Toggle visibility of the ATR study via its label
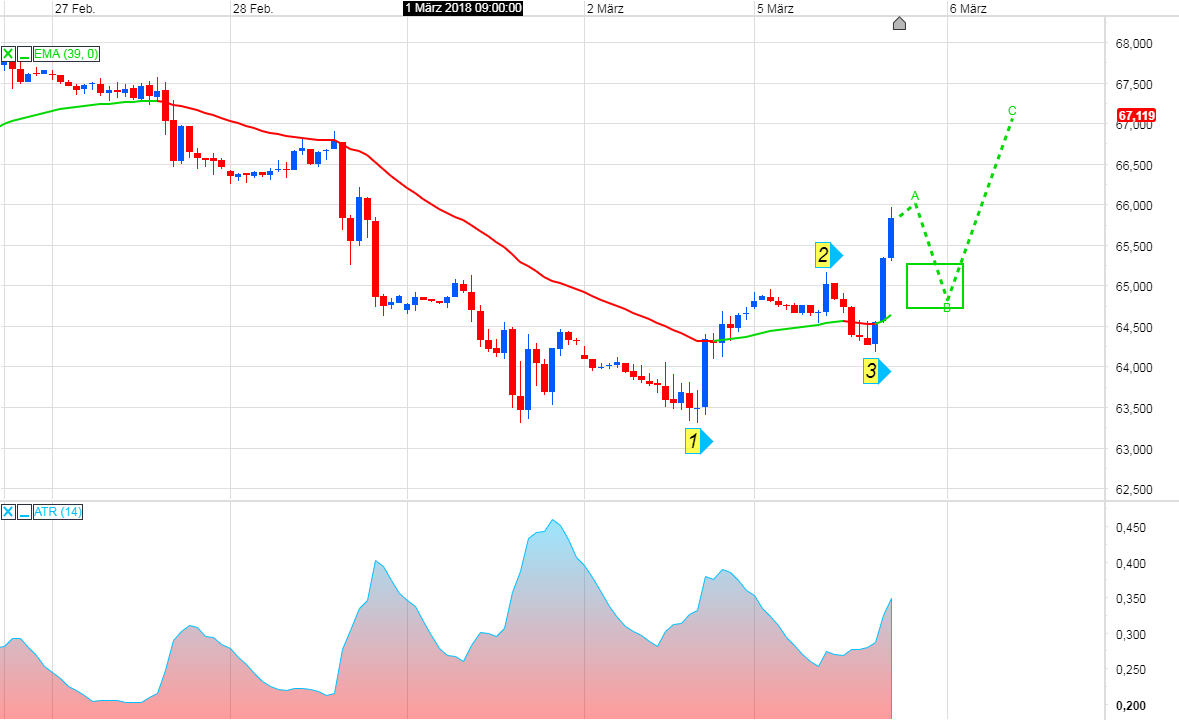This screenshot has height=725, width=1179. (x=57, y=512)
